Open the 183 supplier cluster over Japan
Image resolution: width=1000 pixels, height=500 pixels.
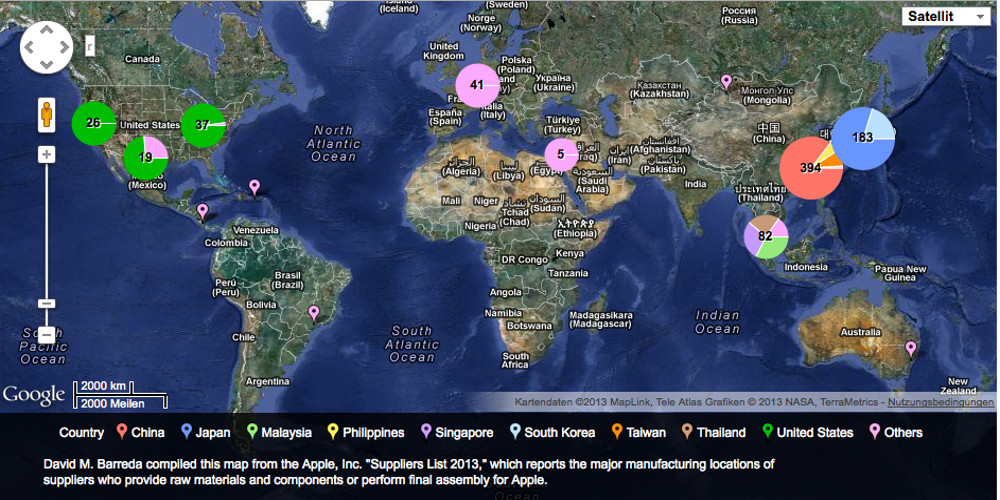pos(862,138)
